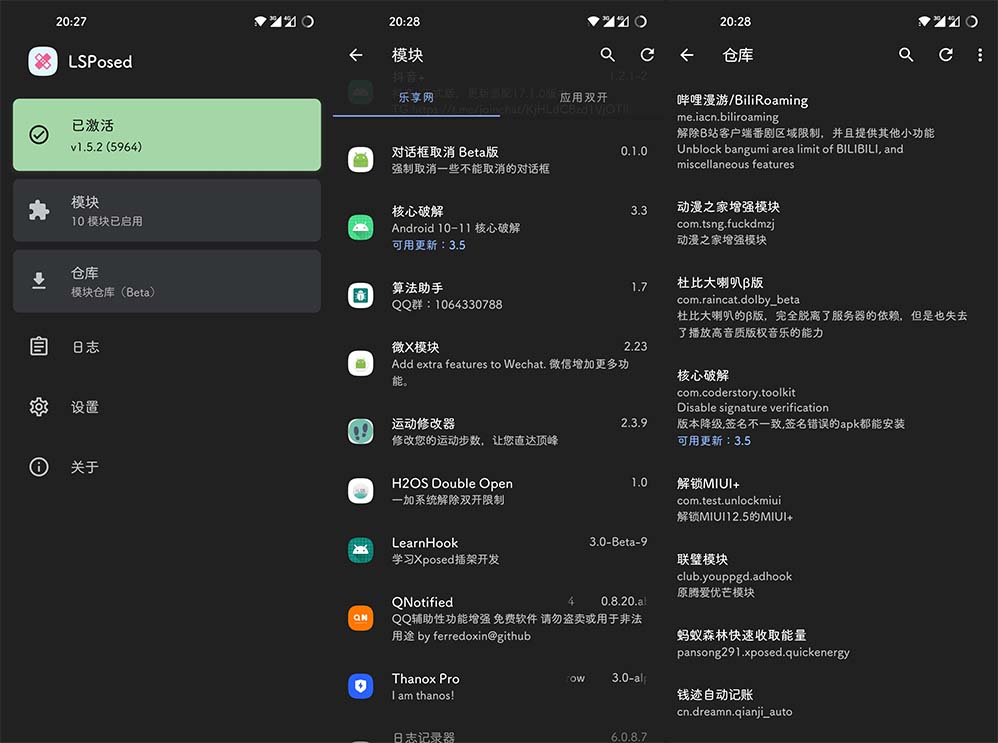Refresh the 仓库 repository list
Viewport: 998px width, 743px height.
pos(945,55)
